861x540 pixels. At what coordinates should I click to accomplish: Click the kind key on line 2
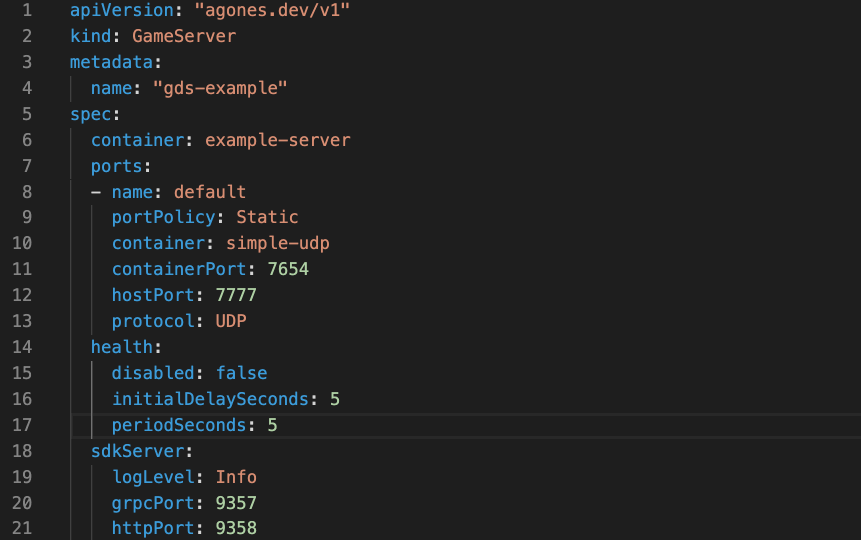[91, 36]
